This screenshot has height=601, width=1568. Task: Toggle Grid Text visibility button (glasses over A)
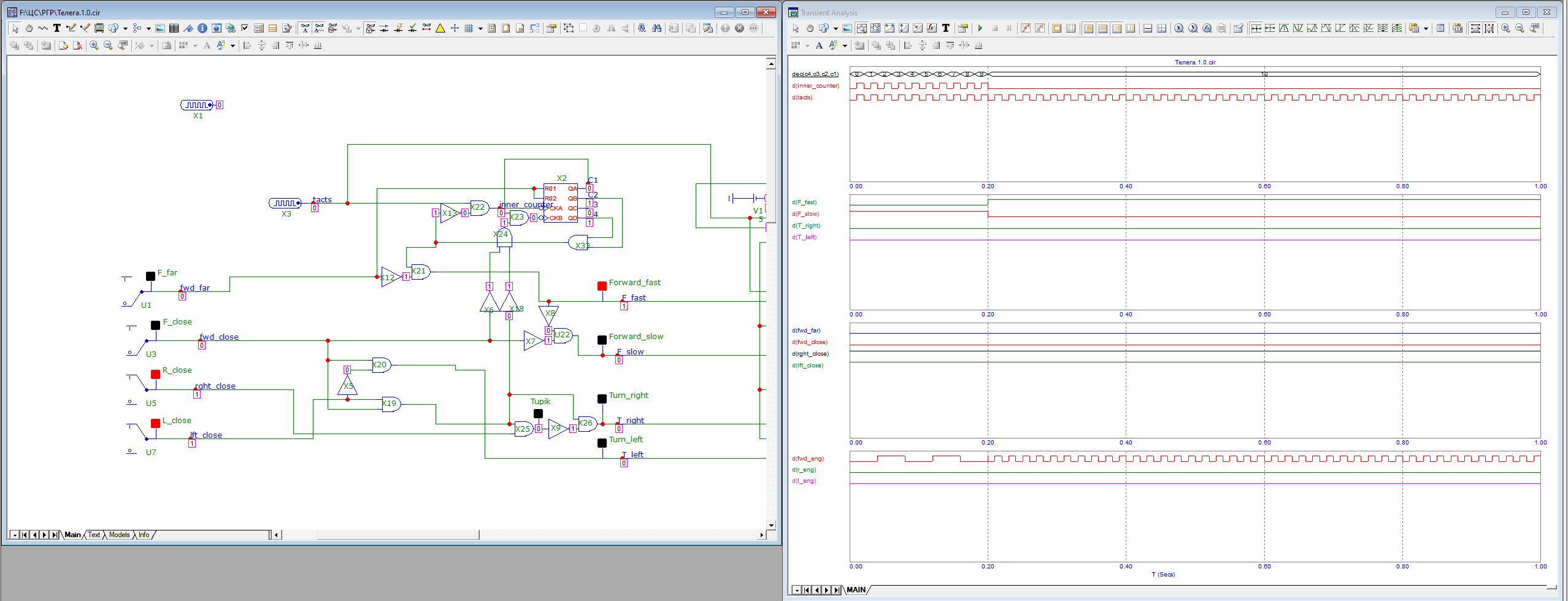305,28
